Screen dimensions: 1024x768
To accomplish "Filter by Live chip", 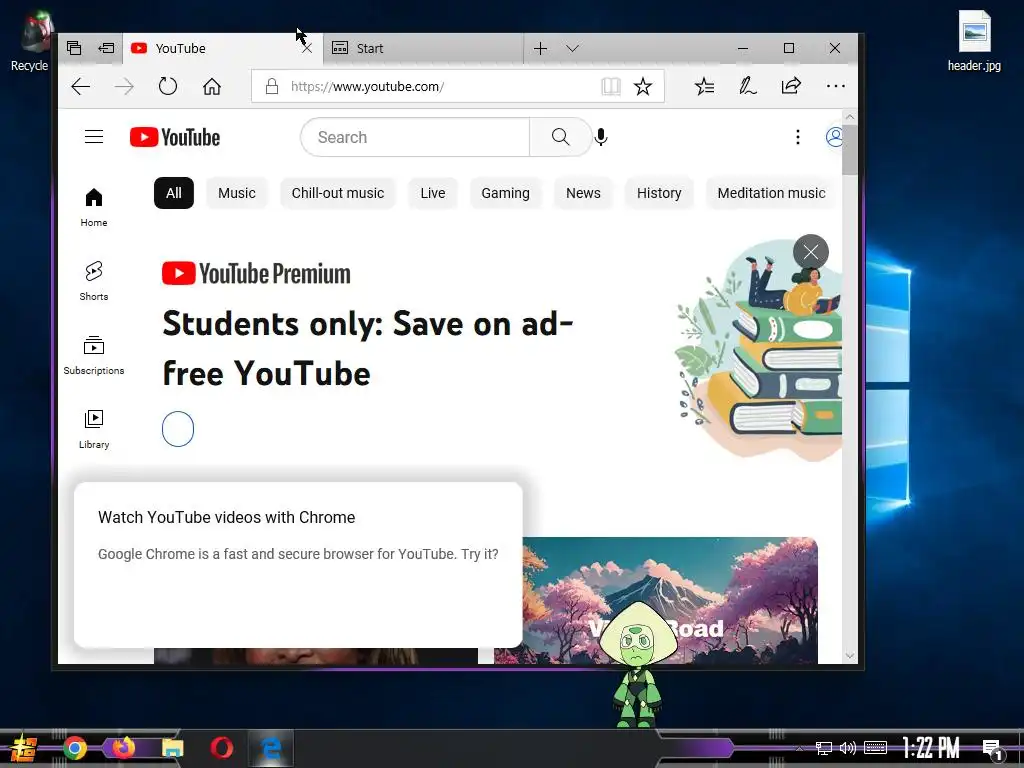I will [x=432, y=193].
